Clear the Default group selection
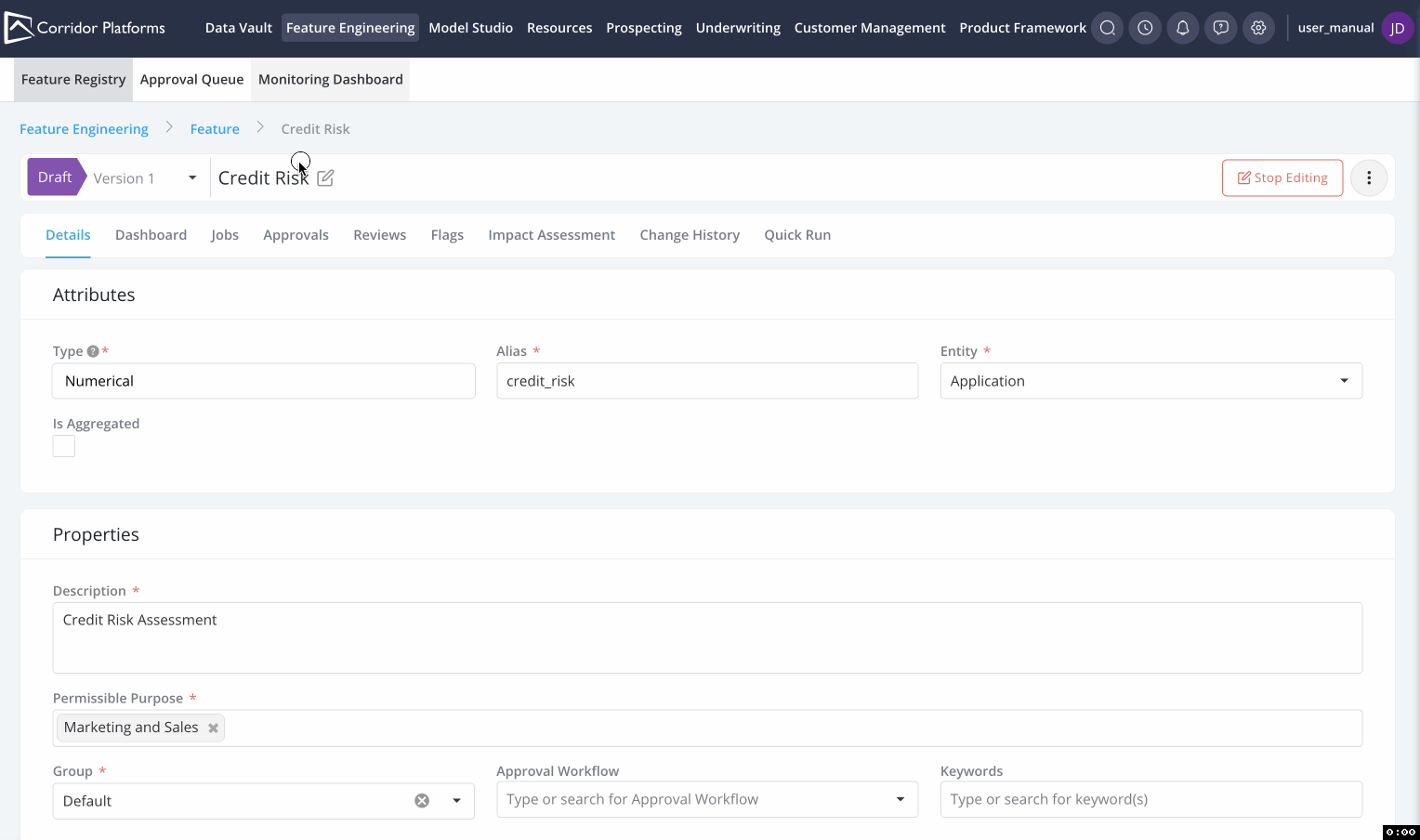This screenshot has height=840, width=1420. coord(422,801)
